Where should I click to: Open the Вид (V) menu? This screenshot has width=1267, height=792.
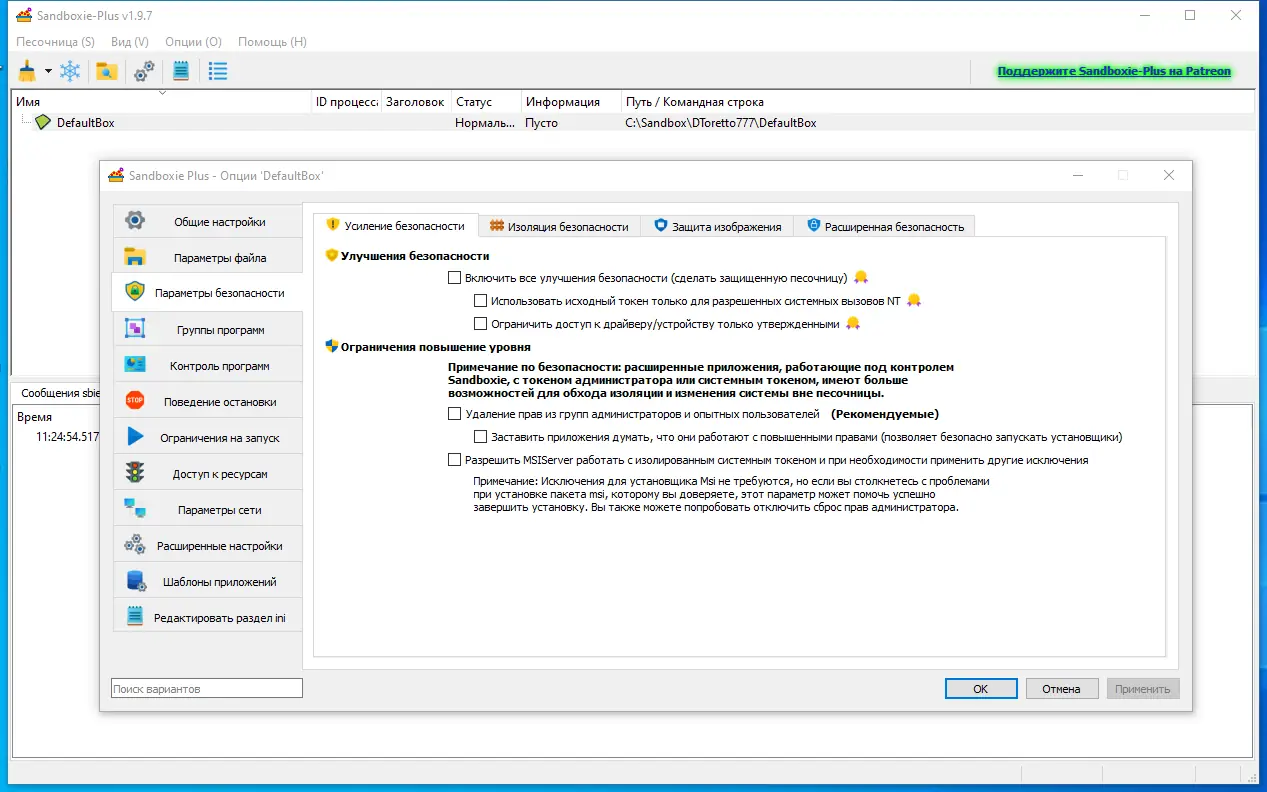[x=130, y=42]
